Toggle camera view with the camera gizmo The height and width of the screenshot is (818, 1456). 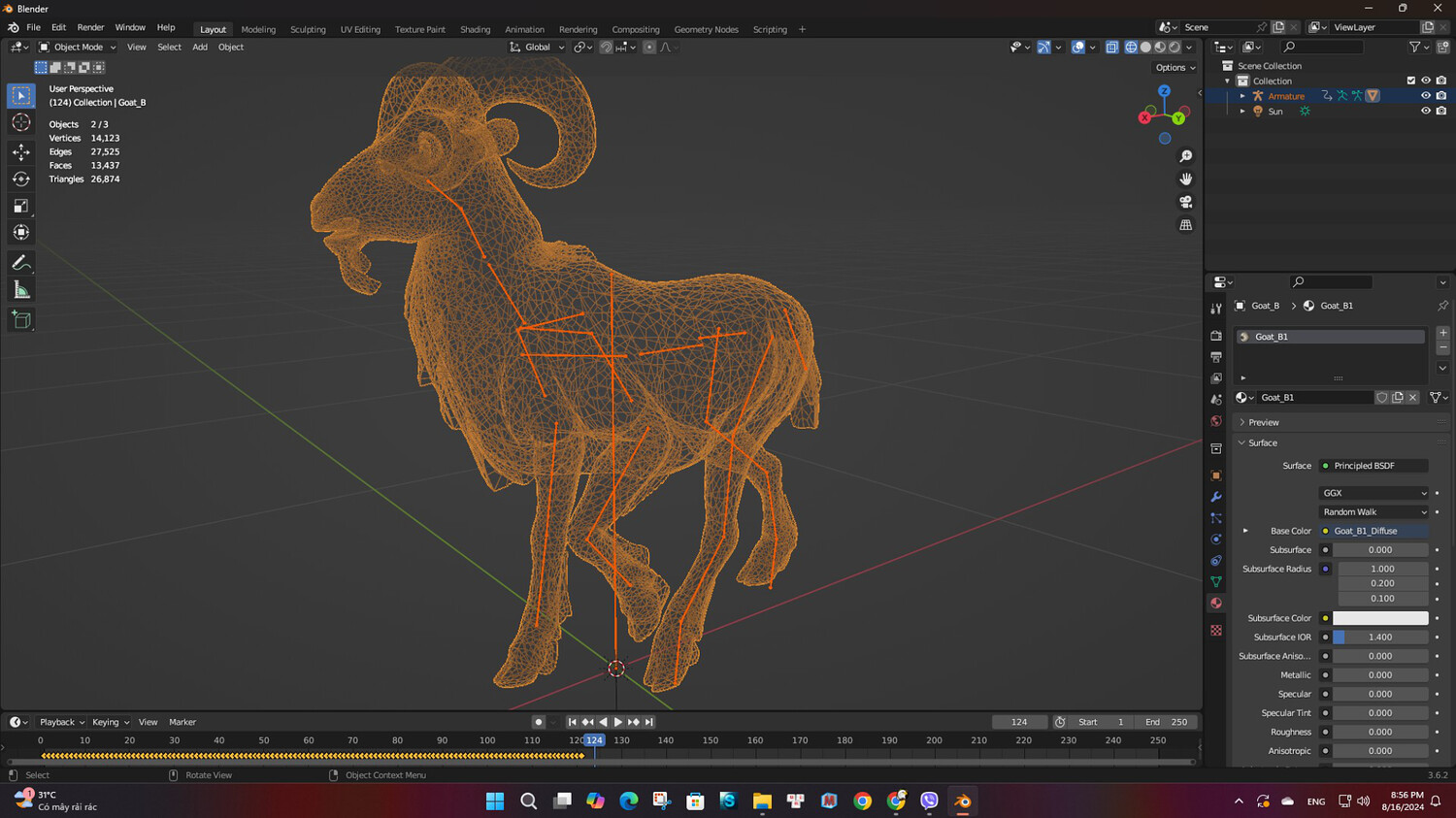click(x=1185, y=202)
